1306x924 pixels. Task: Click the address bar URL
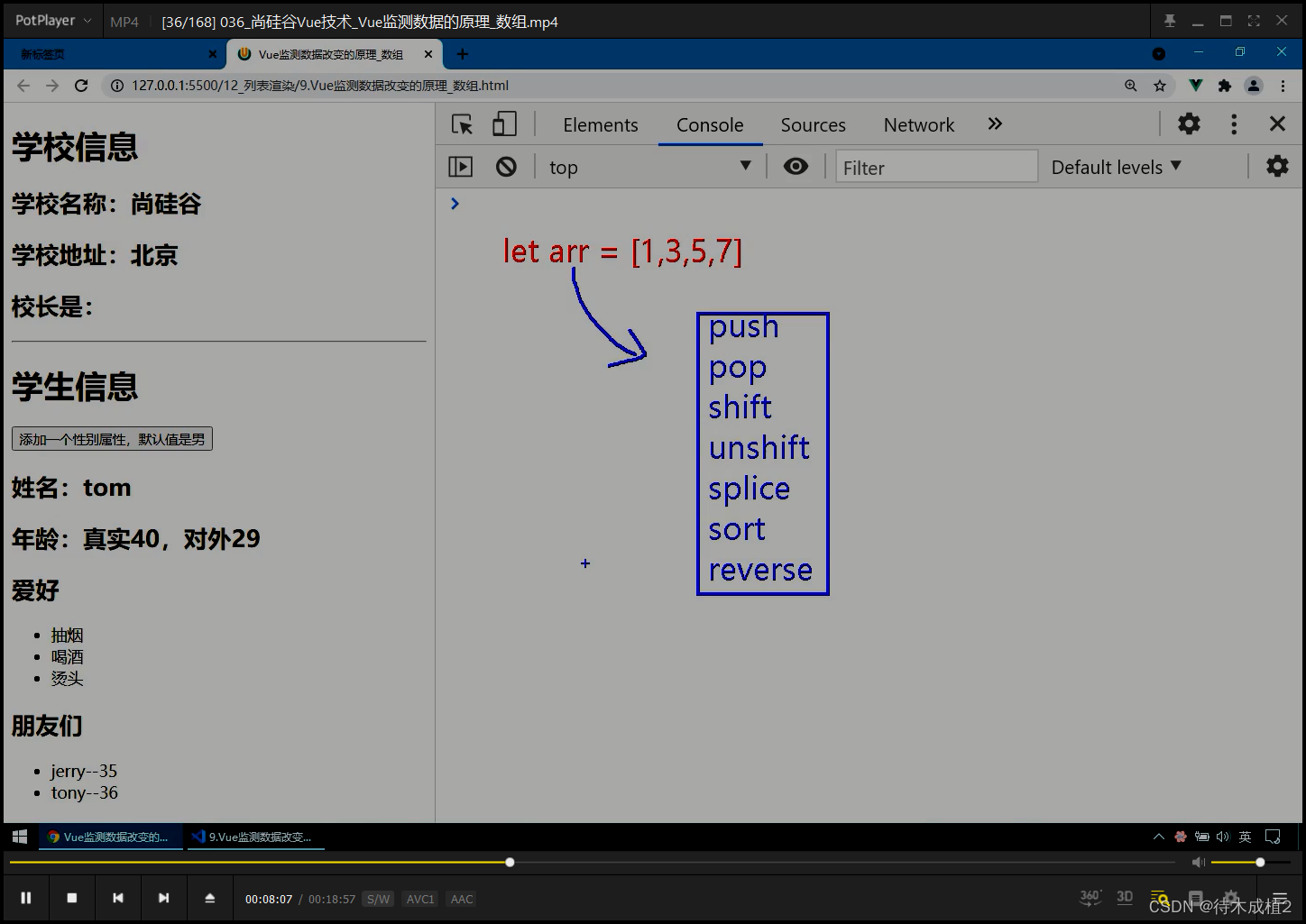click(x=320, y=86)
